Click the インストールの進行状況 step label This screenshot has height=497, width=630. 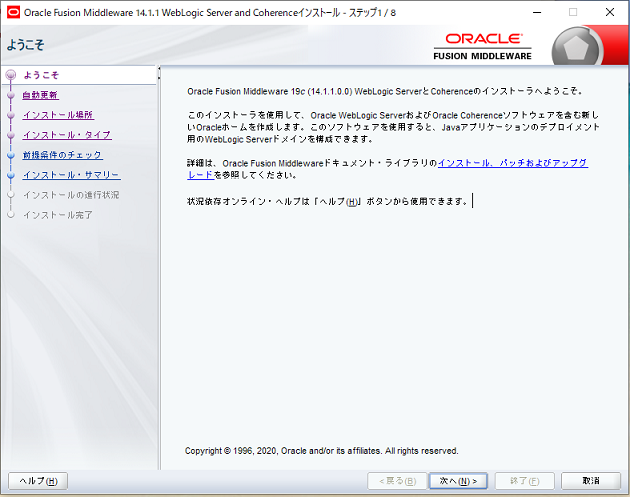[71, 195]
